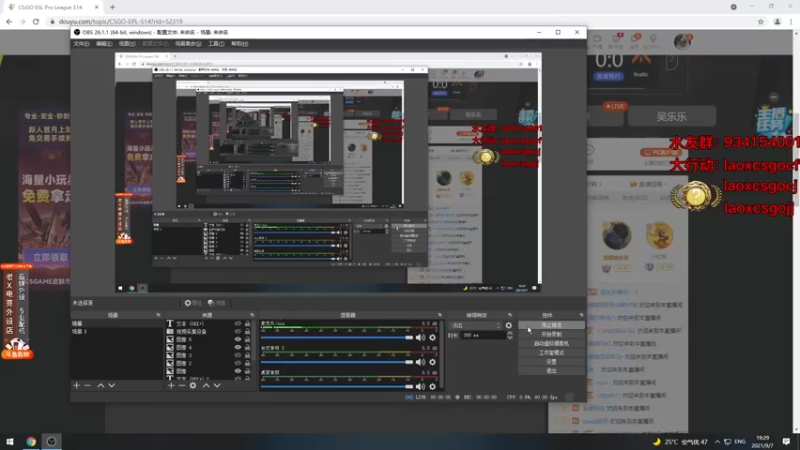Pop out the Audio Mixer dock
This screenshot has width=800, height=450.
(440, 315)
